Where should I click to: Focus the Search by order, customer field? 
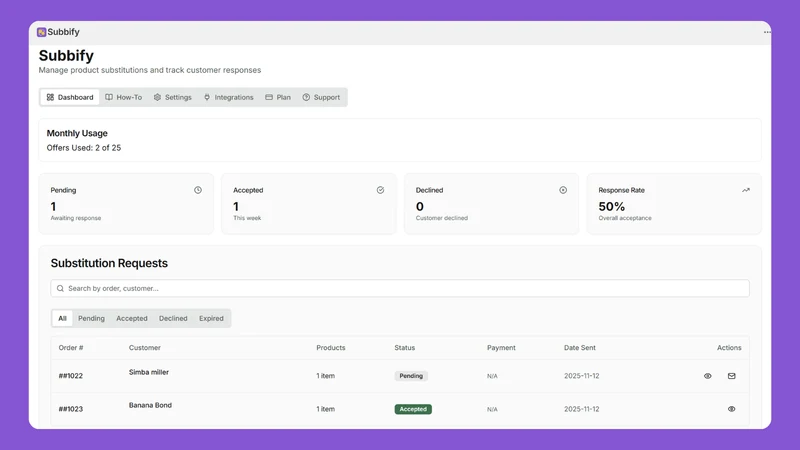pyautogui.click(x=400, y=288)
